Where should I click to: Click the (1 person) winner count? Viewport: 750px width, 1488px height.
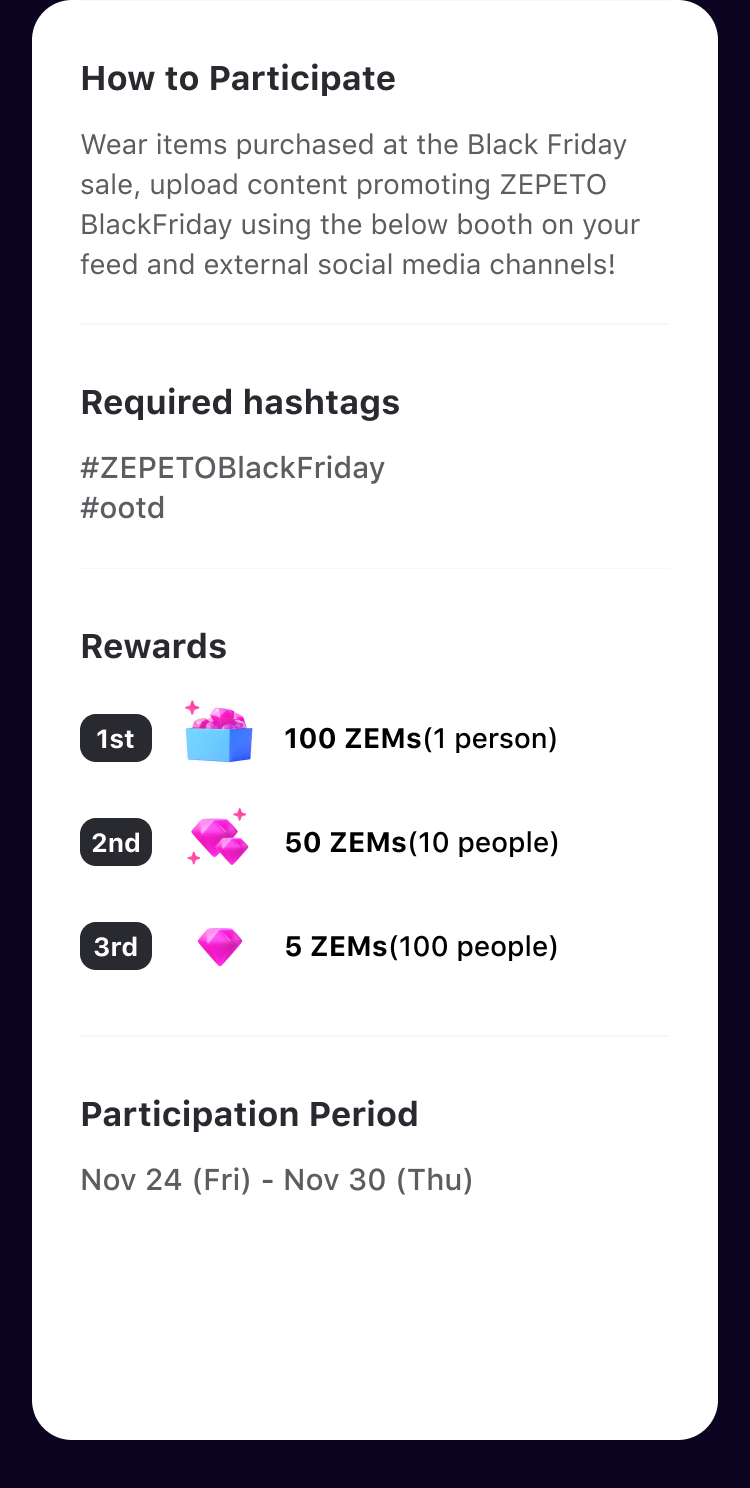click(x=490, y=739)
